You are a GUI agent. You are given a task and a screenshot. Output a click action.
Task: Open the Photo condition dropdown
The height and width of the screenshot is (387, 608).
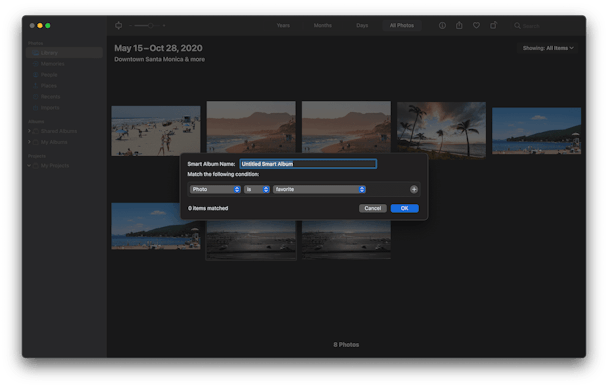(215, 189)
